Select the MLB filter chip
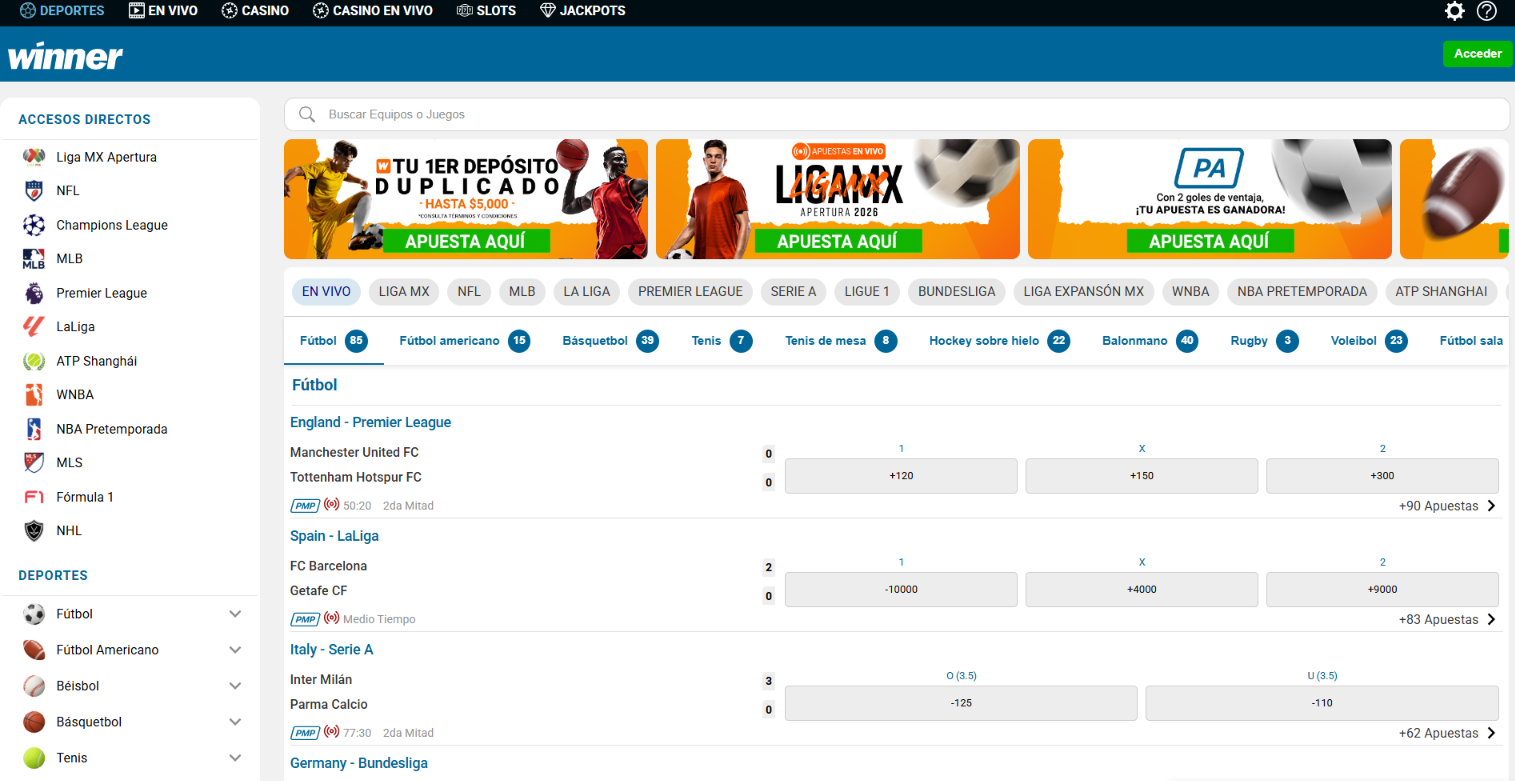The width and height of the screenshot is (1515, 781). 522,292
